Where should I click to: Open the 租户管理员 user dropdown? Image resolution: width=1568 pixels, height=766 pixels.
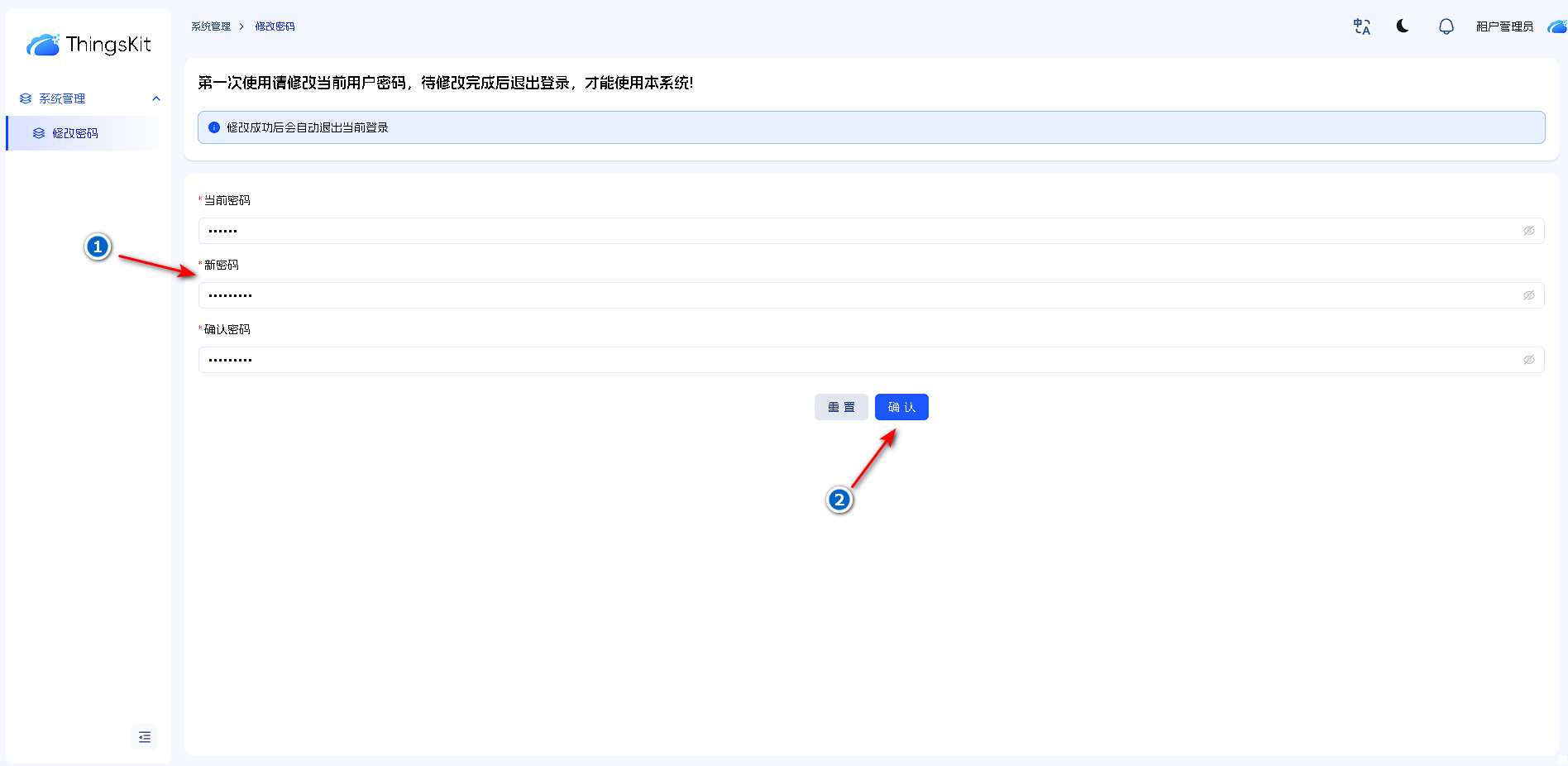pos(1504,26)
